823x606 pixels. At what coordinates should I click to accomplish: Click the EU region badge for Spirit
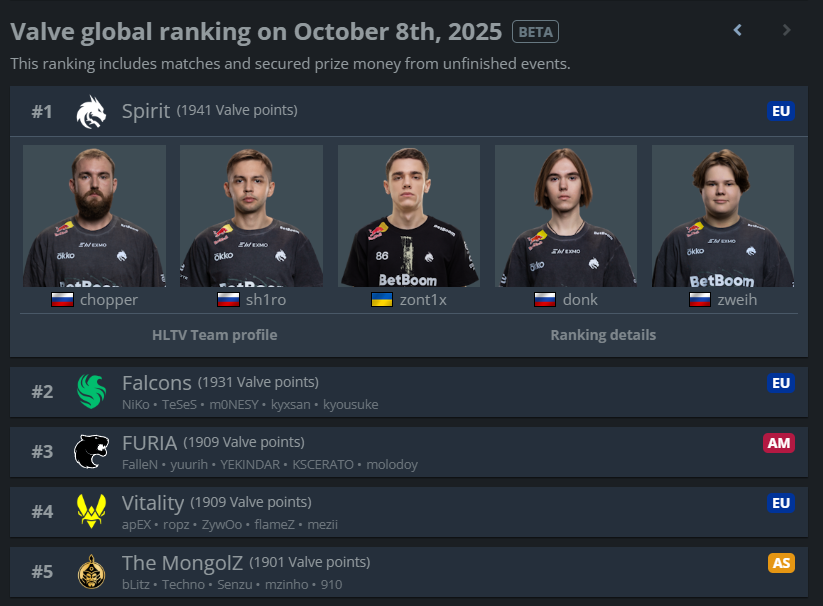coord(781,111)
